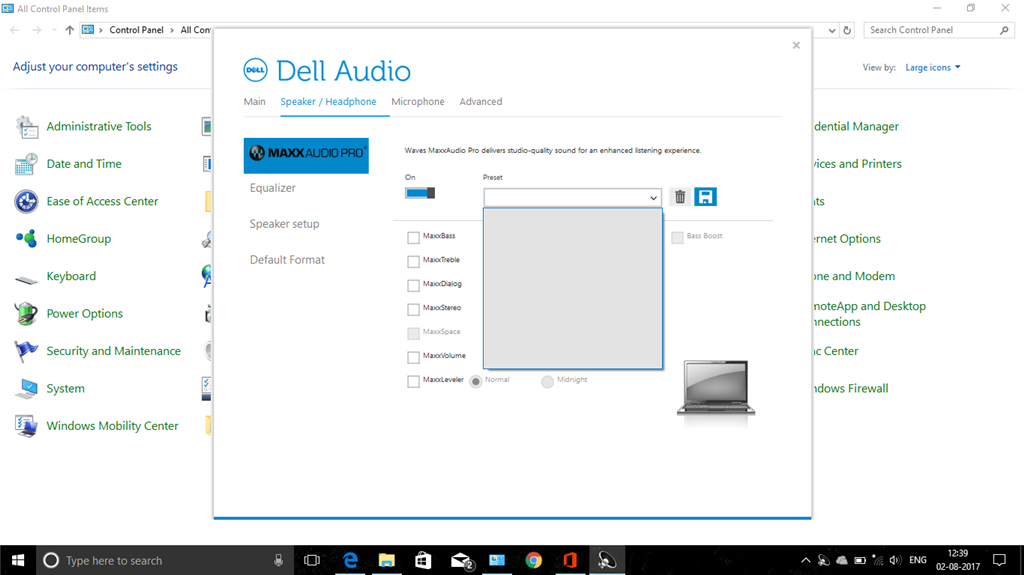Open Microsoft Edge from taskbar
Viewport: 1024px width, 575px height.
pyautogui.click(x=351, y=560)
